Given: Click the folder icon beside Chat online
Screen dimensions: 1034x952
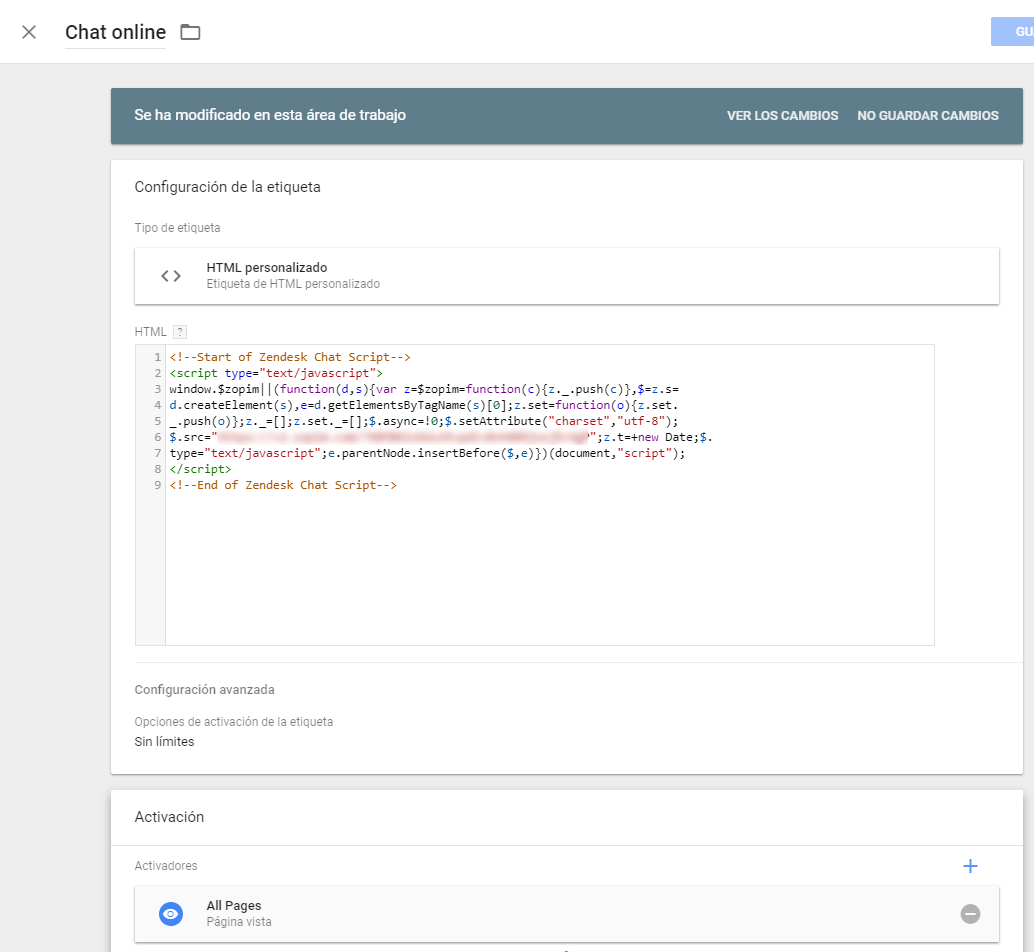Looking at the screenshot, I should (x=190, y=32).
